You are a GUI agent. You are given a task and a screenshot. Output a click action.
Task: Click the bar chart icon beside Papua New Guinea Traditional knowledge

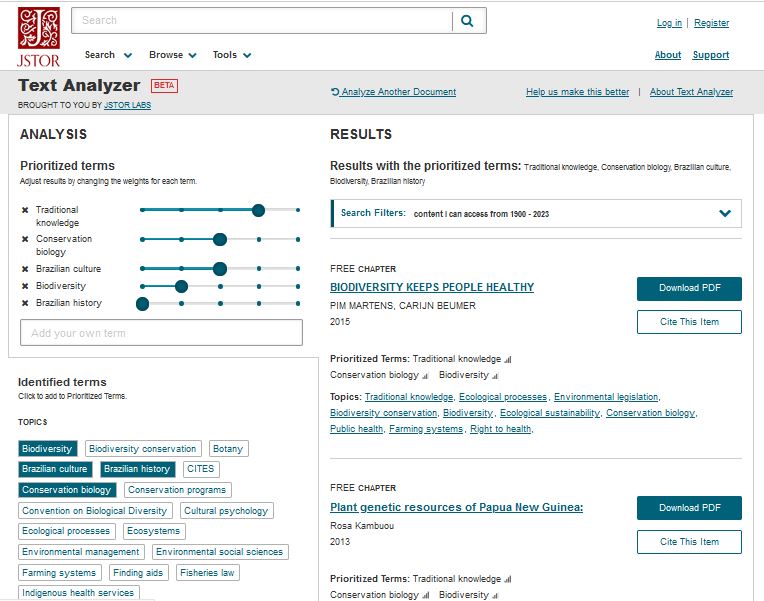(508, 580)
